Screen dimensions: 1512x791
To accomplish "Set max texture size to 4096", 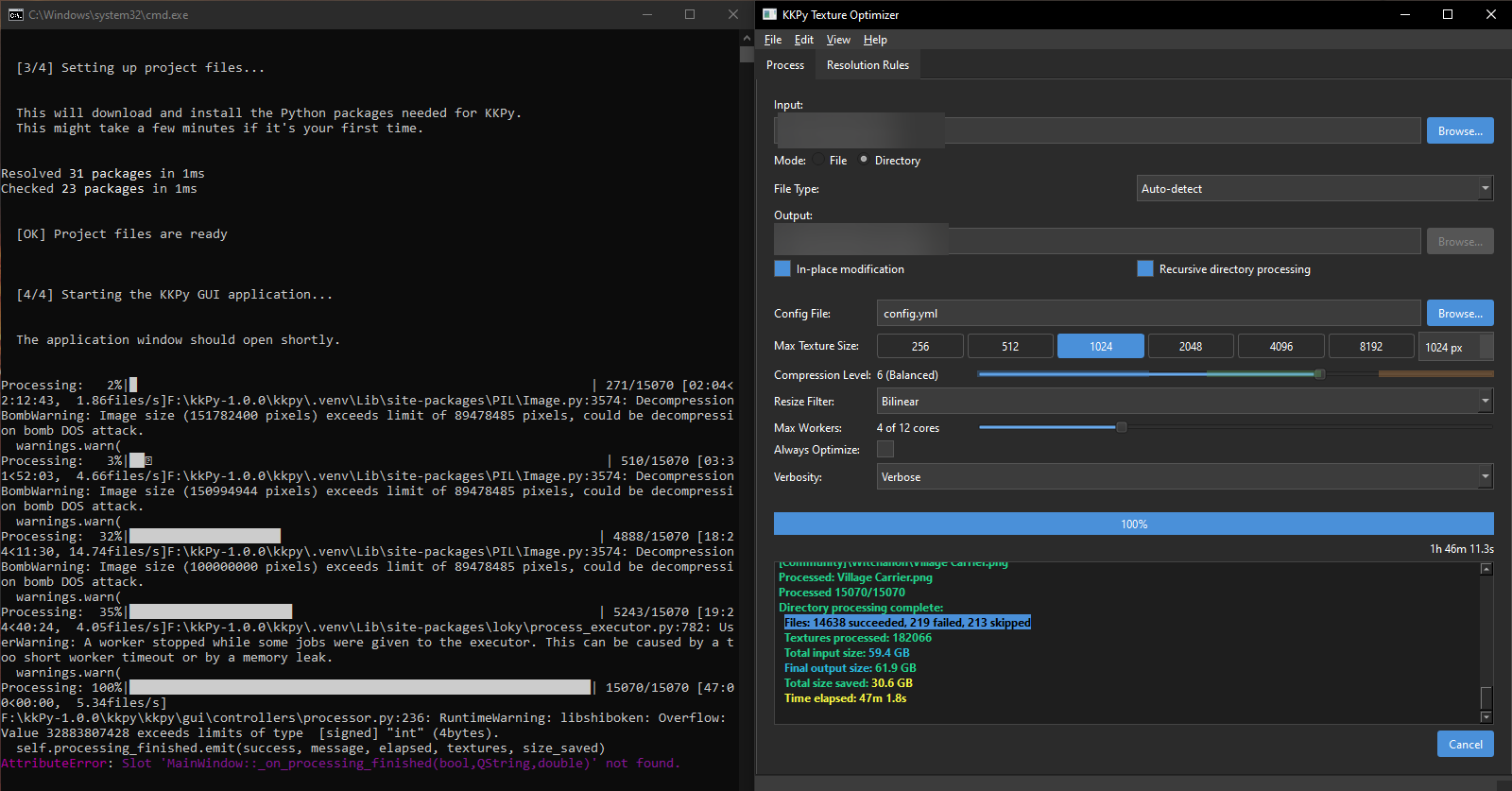I will coord(1281,346).
